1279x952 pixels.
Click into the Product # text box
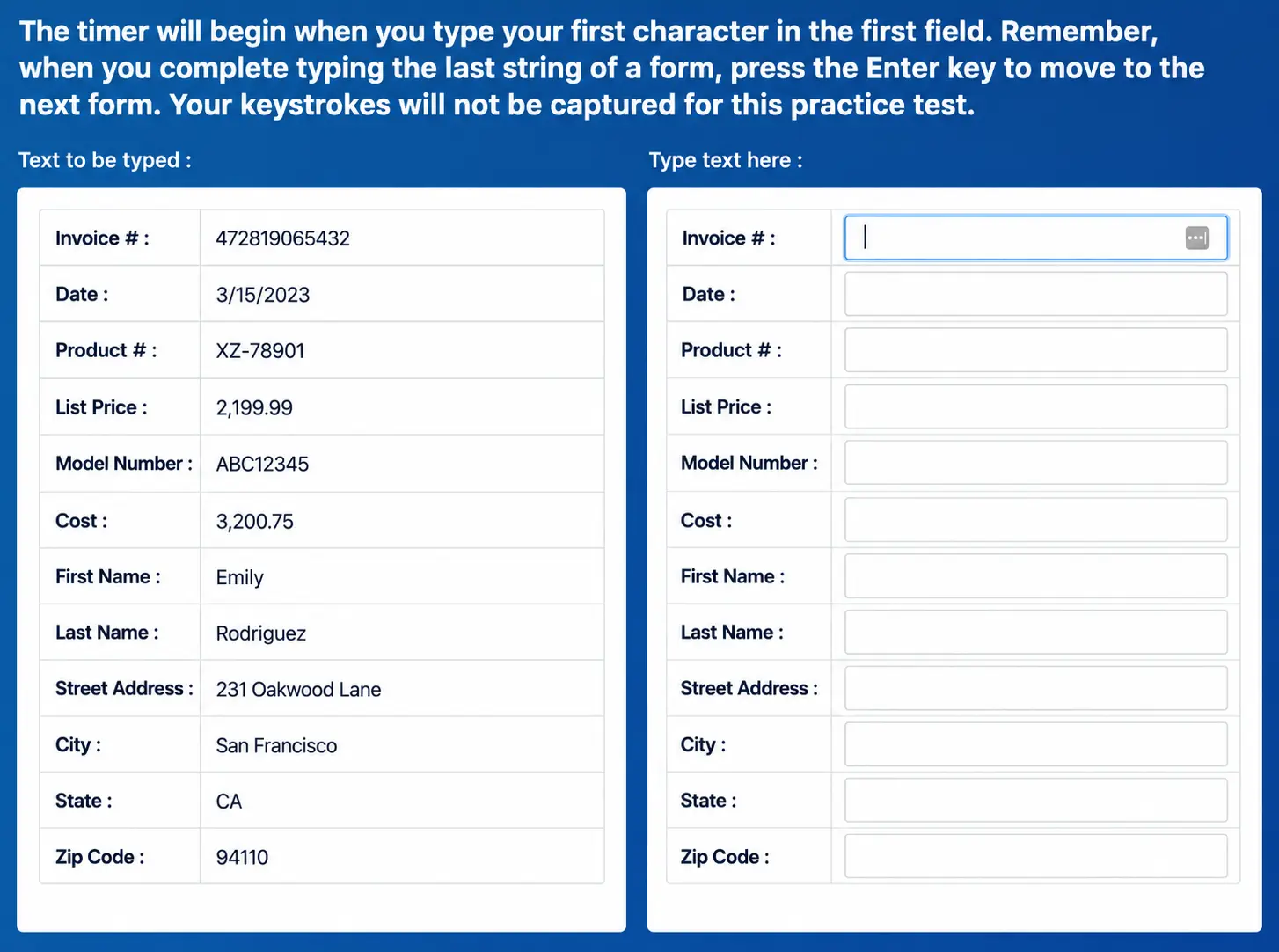pyautogui.click(x=1035, y=350)
